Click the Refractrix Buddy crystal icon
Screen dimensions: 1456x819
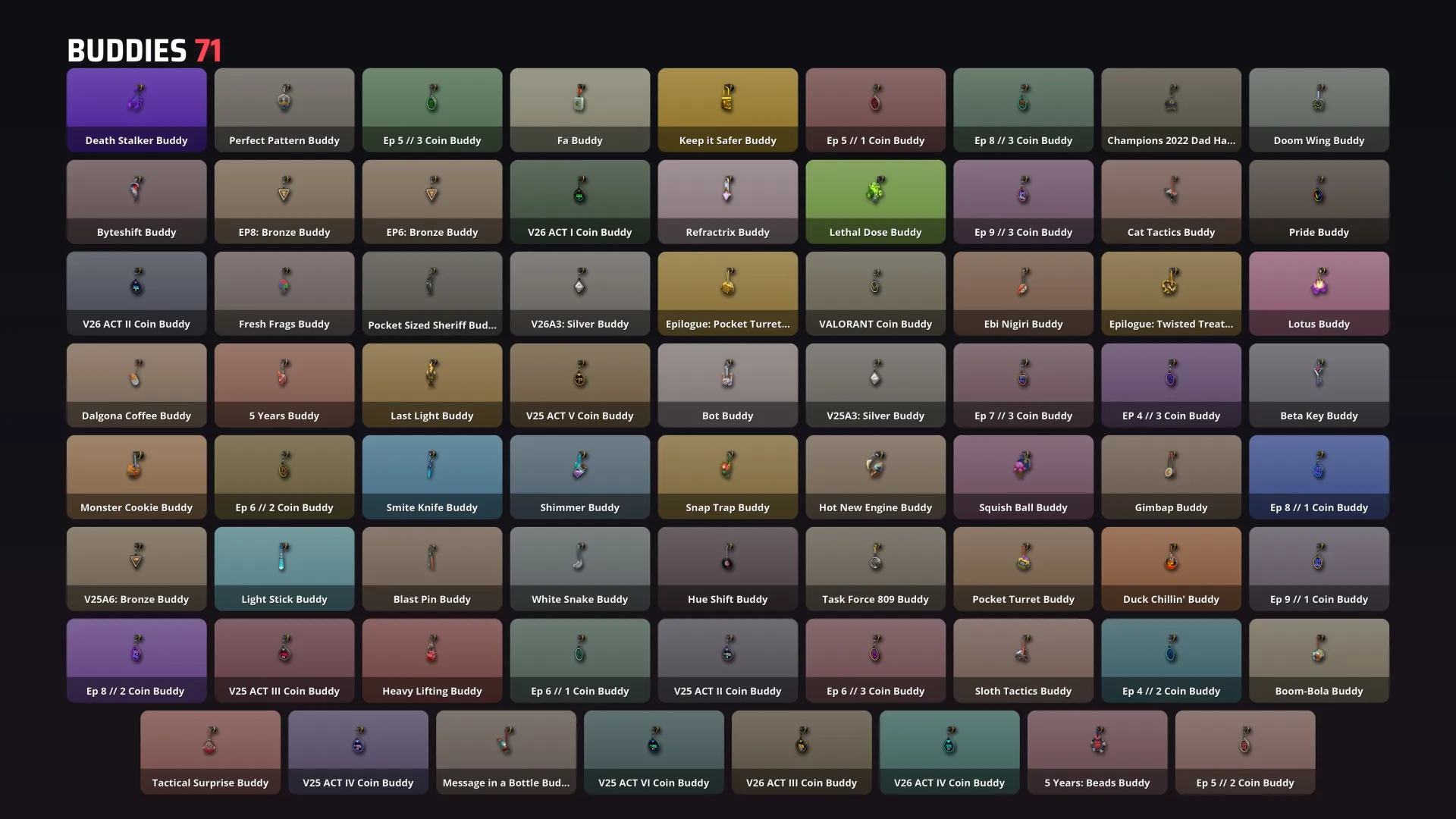[x=728, y=190]
